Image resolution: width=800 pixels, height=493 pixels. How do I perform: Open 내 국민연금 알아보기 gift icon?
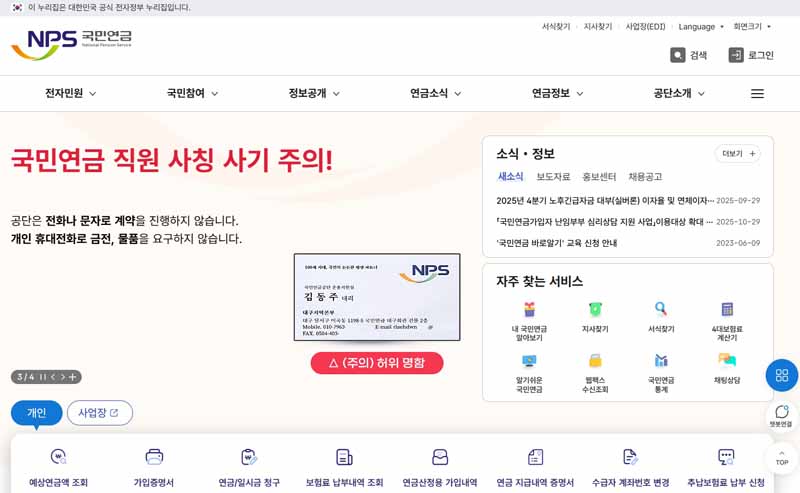point(529,309)
